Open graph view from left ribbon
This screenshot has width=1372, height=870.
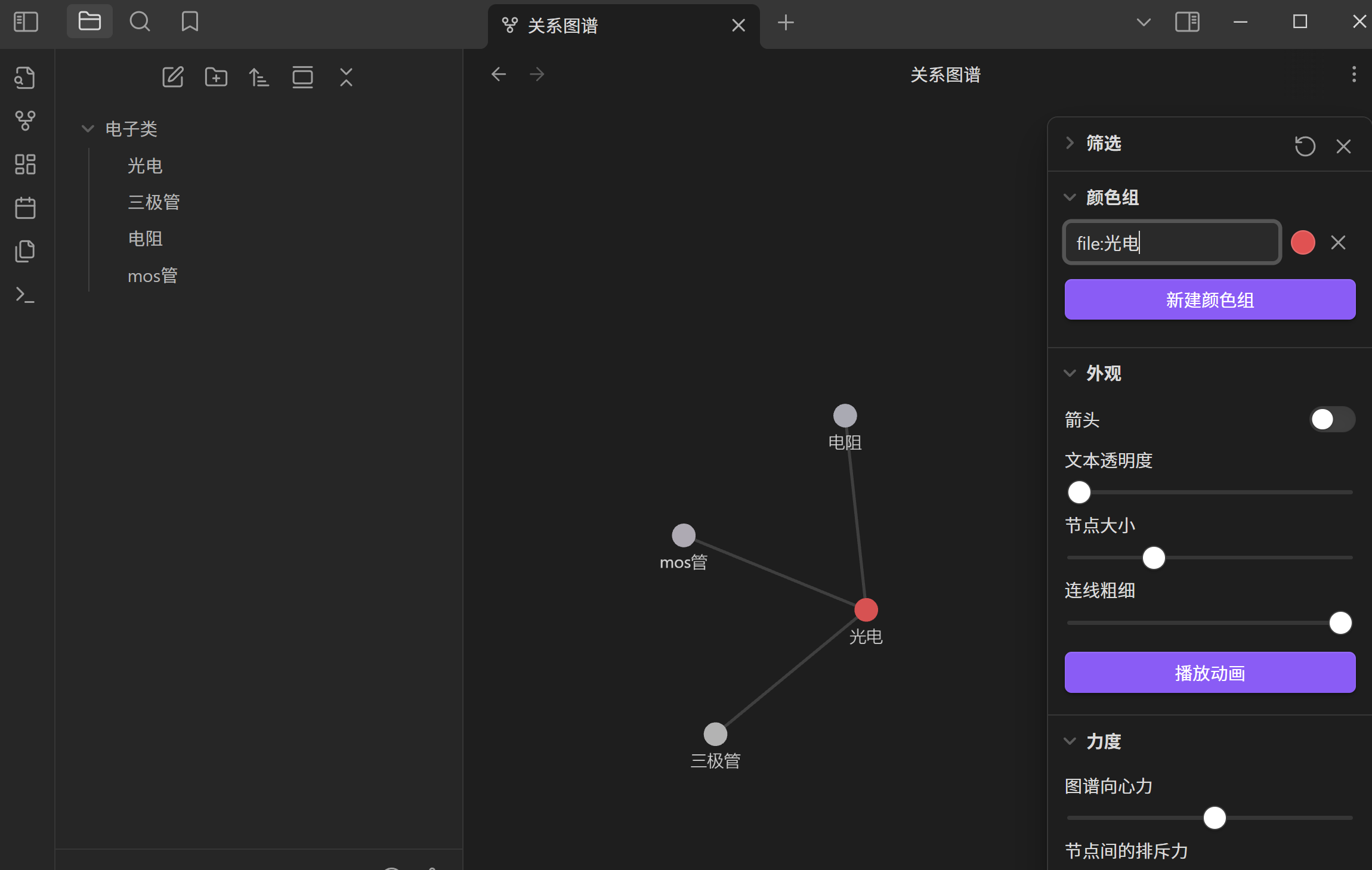(x=25, y=120)
